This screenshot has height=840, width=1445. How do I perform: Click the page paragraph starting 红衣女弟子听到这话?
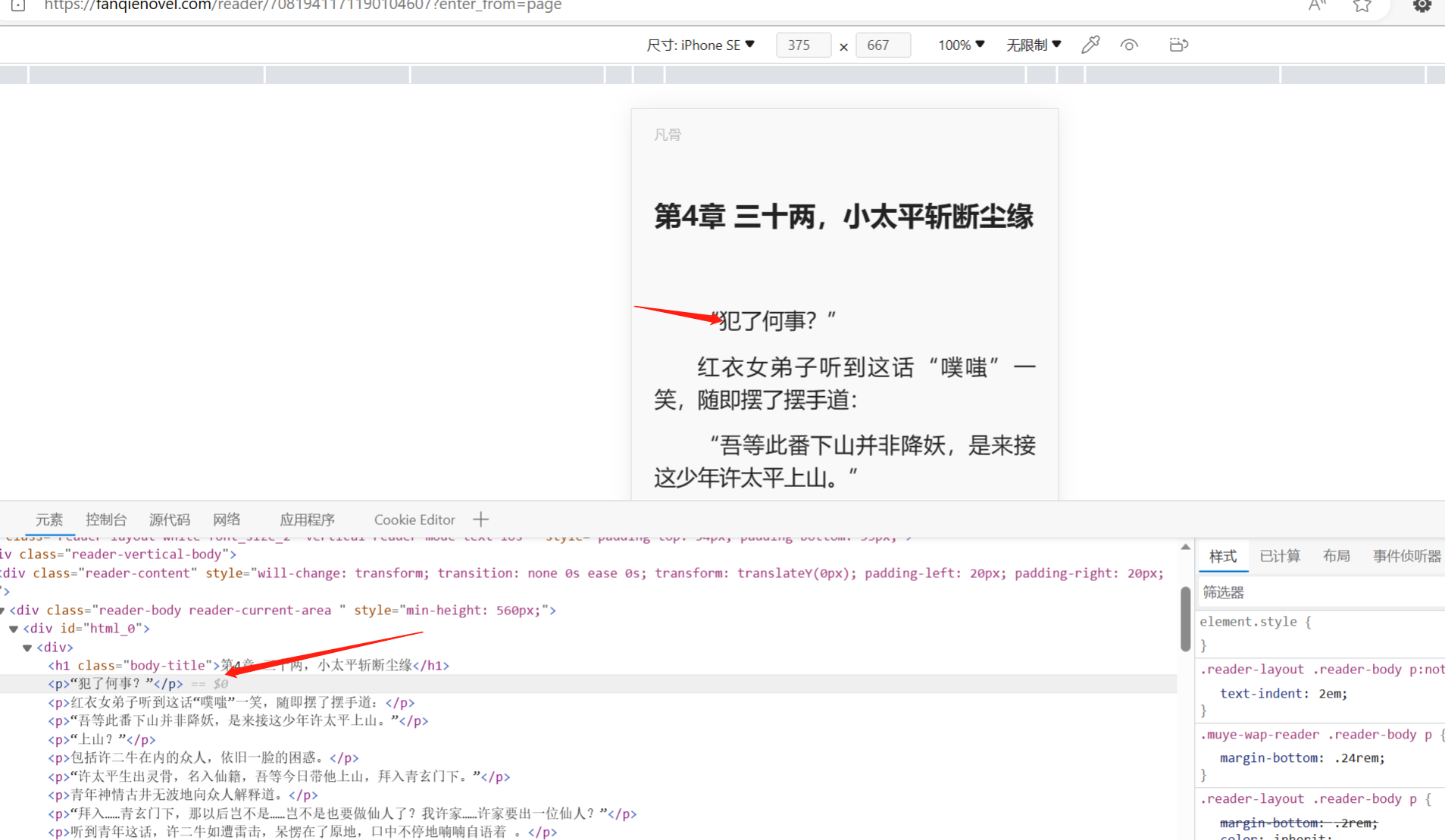pyautogui.click(x=845, y=383)
